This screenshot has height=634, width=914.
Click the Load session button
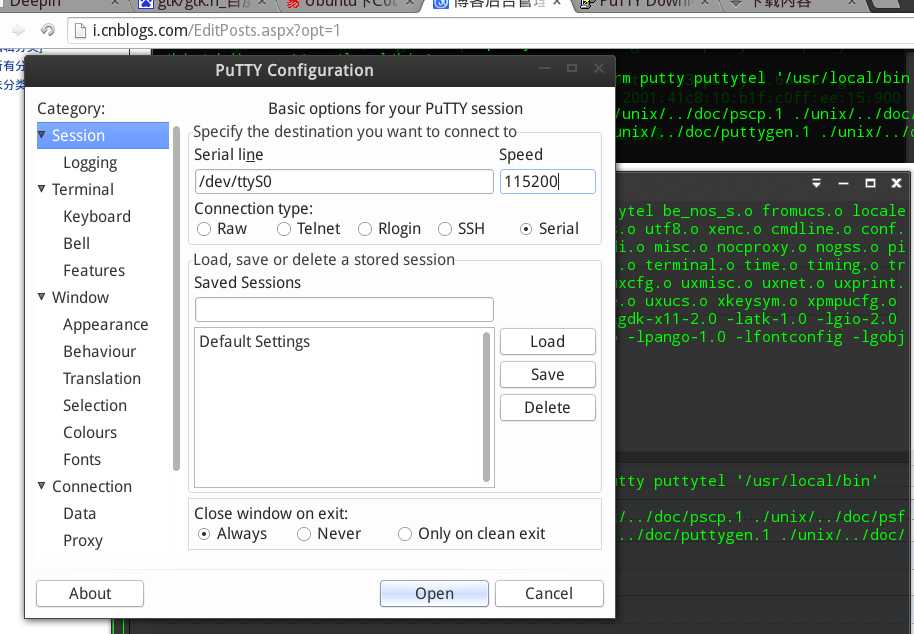coord(547,341)
